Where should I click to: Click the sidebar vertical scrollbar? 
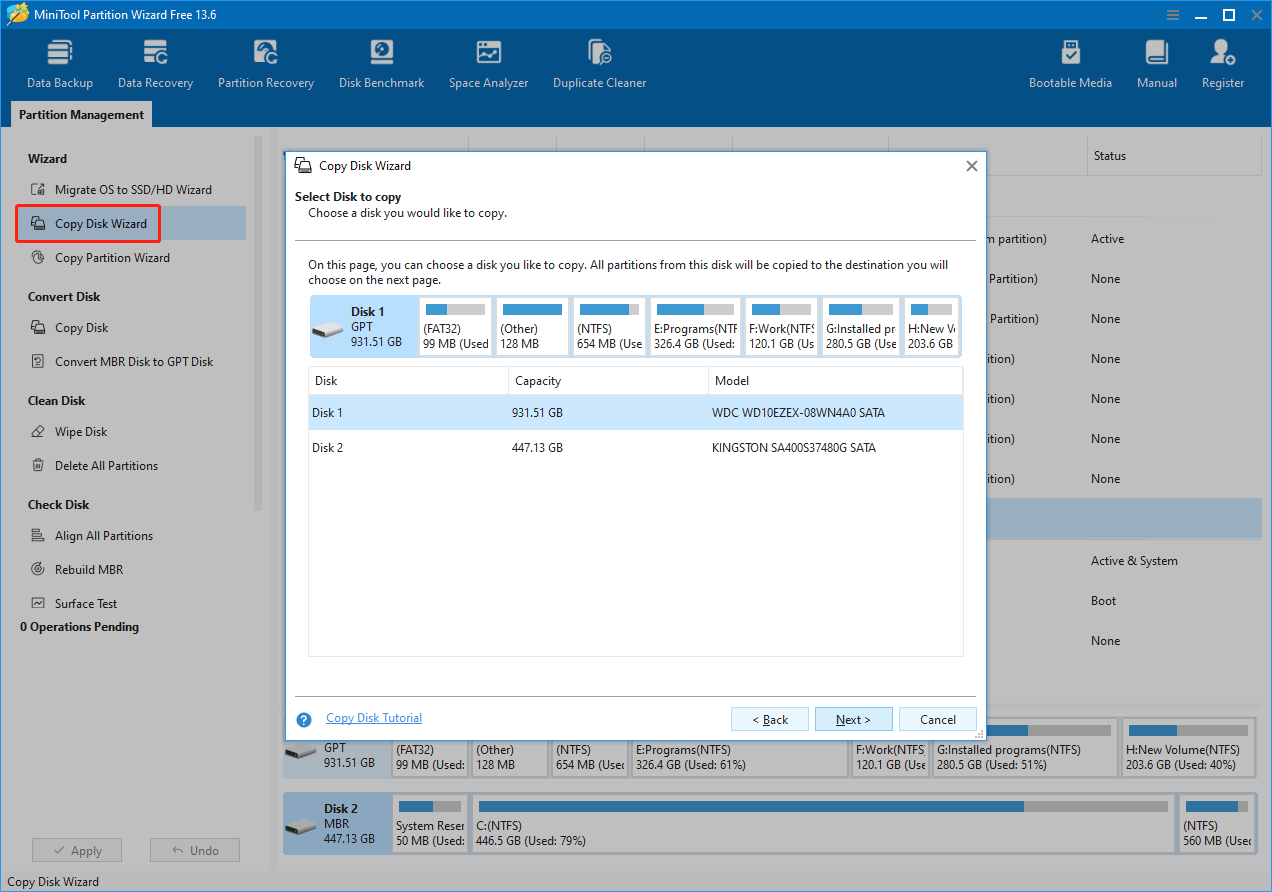pyautogui.click(x=258, y=324)
